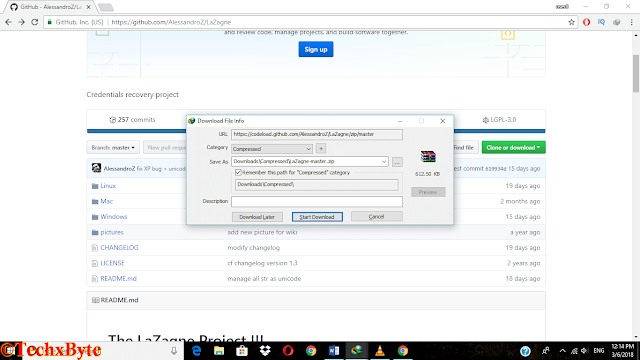Screen dimensions: 640x360
Task: Click the Download Later button
Action: [x=257, y=217]
